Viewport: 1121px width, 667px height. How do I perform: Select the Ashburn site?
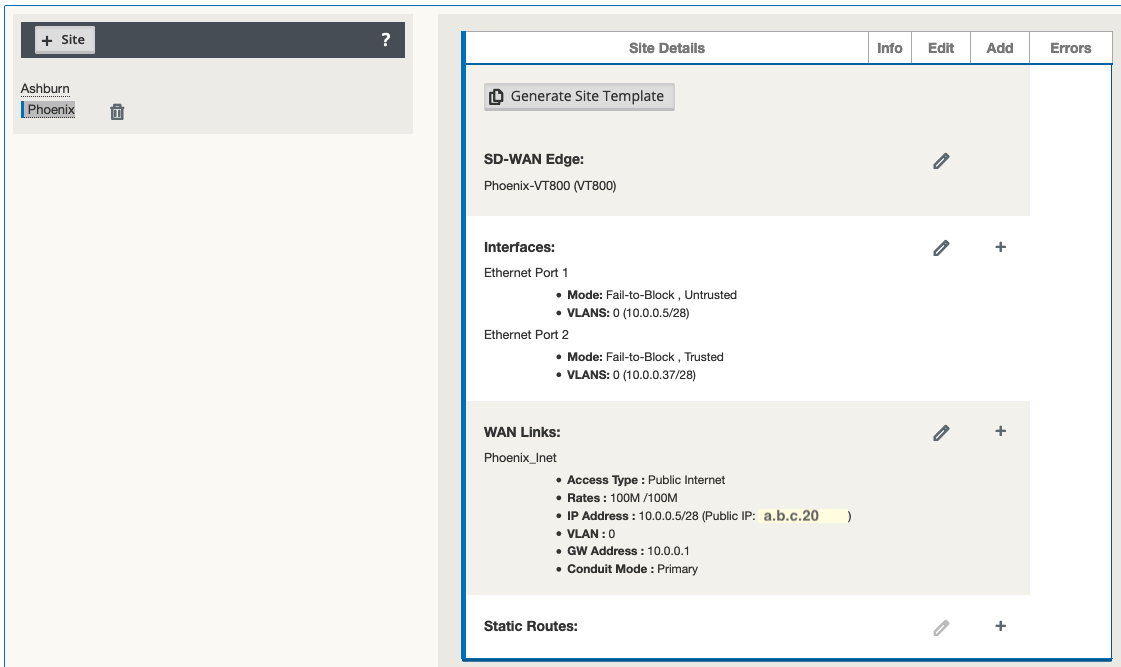(45, 89)
